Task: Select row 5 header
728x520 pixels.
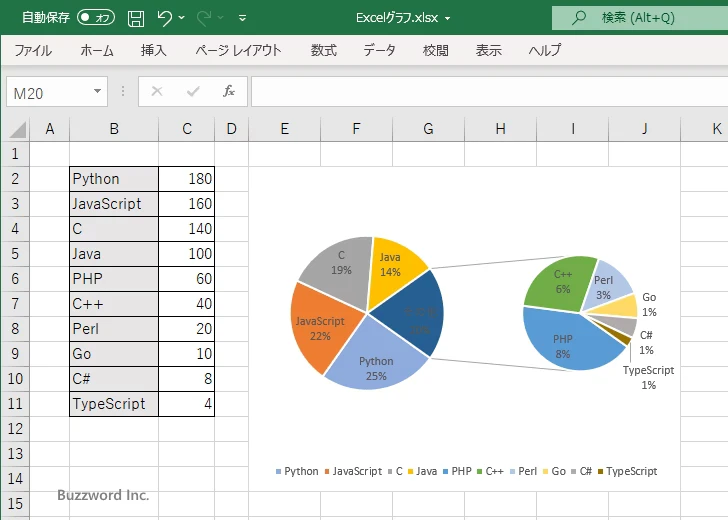Action: coord(15,254)
